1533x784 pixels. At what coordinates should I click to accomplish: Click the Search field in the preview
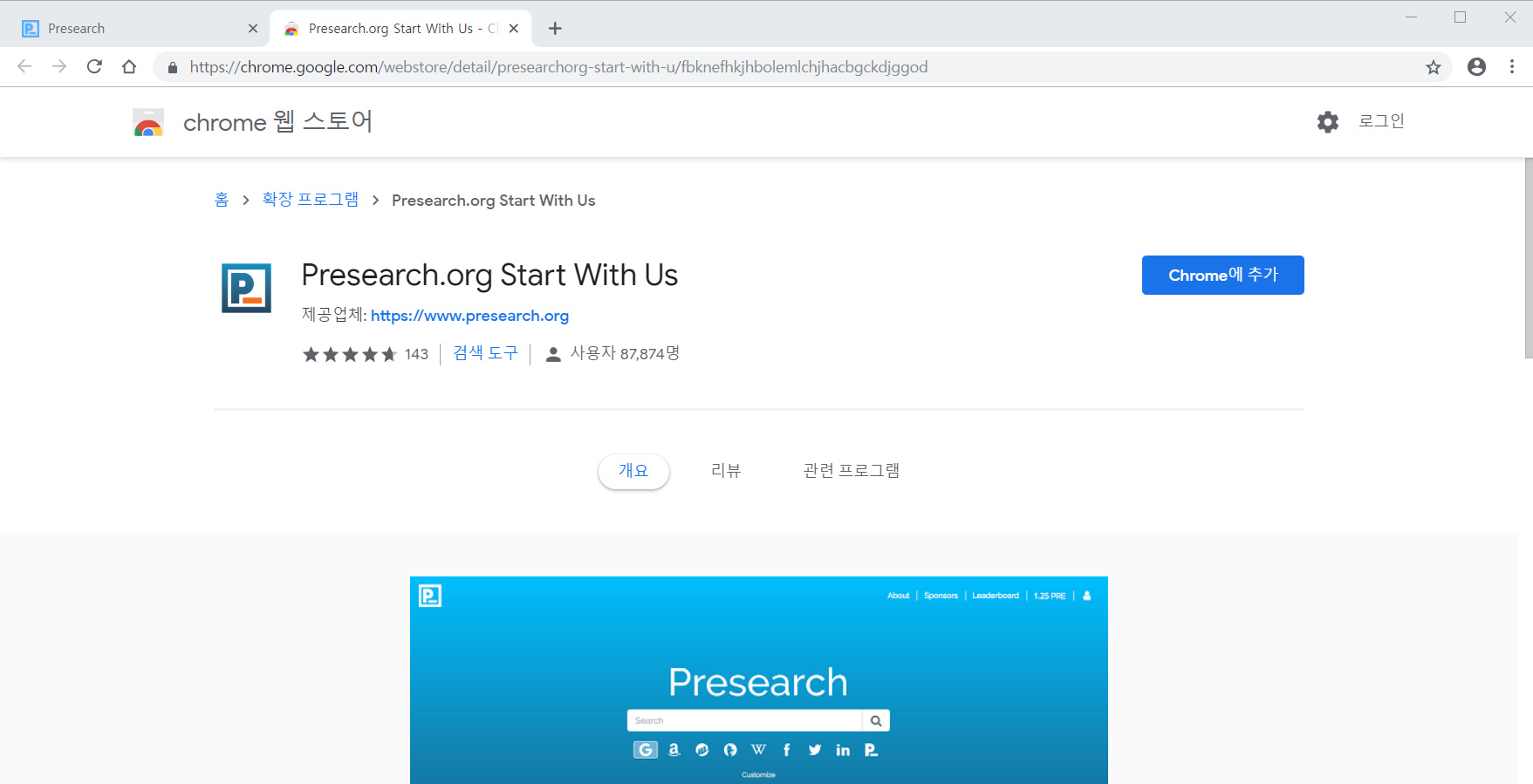(x=744, y=720)
